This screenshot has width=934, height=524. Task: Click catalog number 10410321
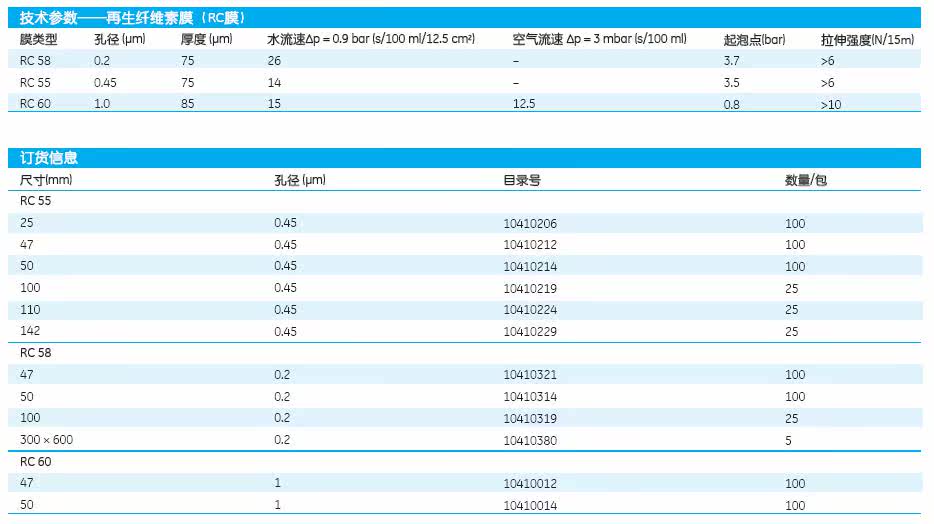pos(530,375)
